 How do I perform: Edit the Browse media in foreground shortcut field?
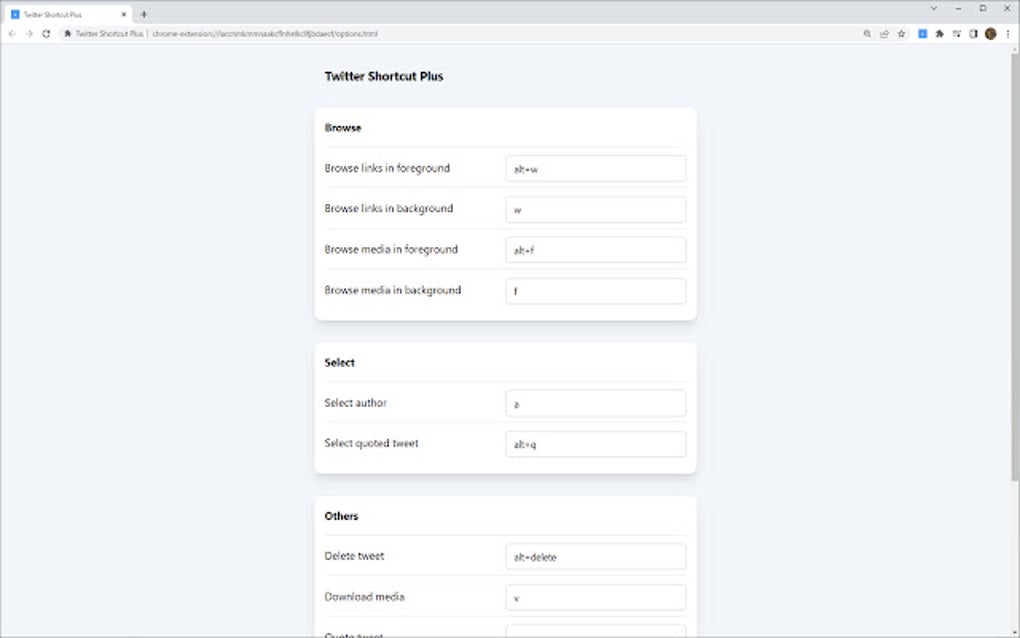pyautogui.click(x=595, y=250)
